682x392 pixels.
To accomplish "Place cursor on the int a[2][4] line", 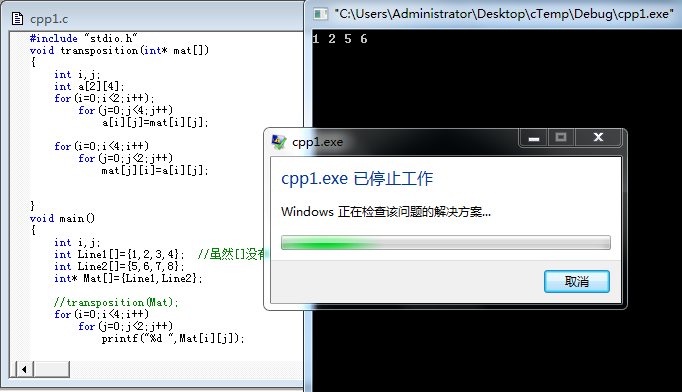I will [89, 87].
